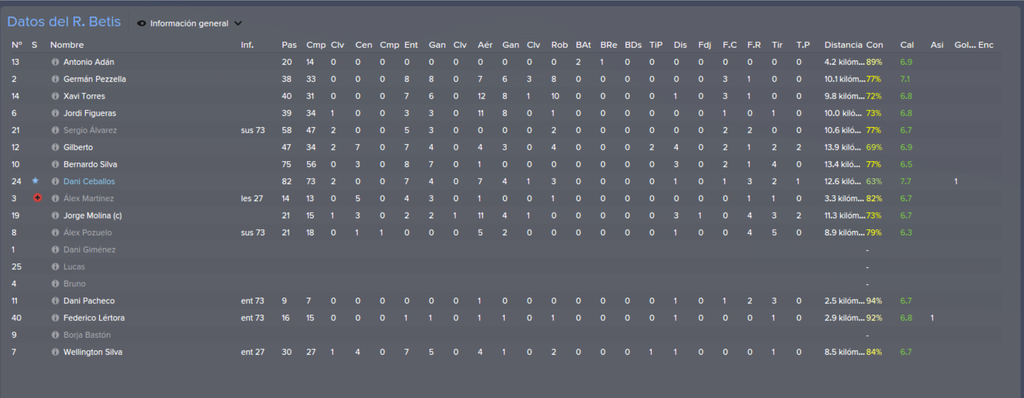
Task: Click the eye icon beside Información general
Action: pyautogui.click(x=142, y=24)
